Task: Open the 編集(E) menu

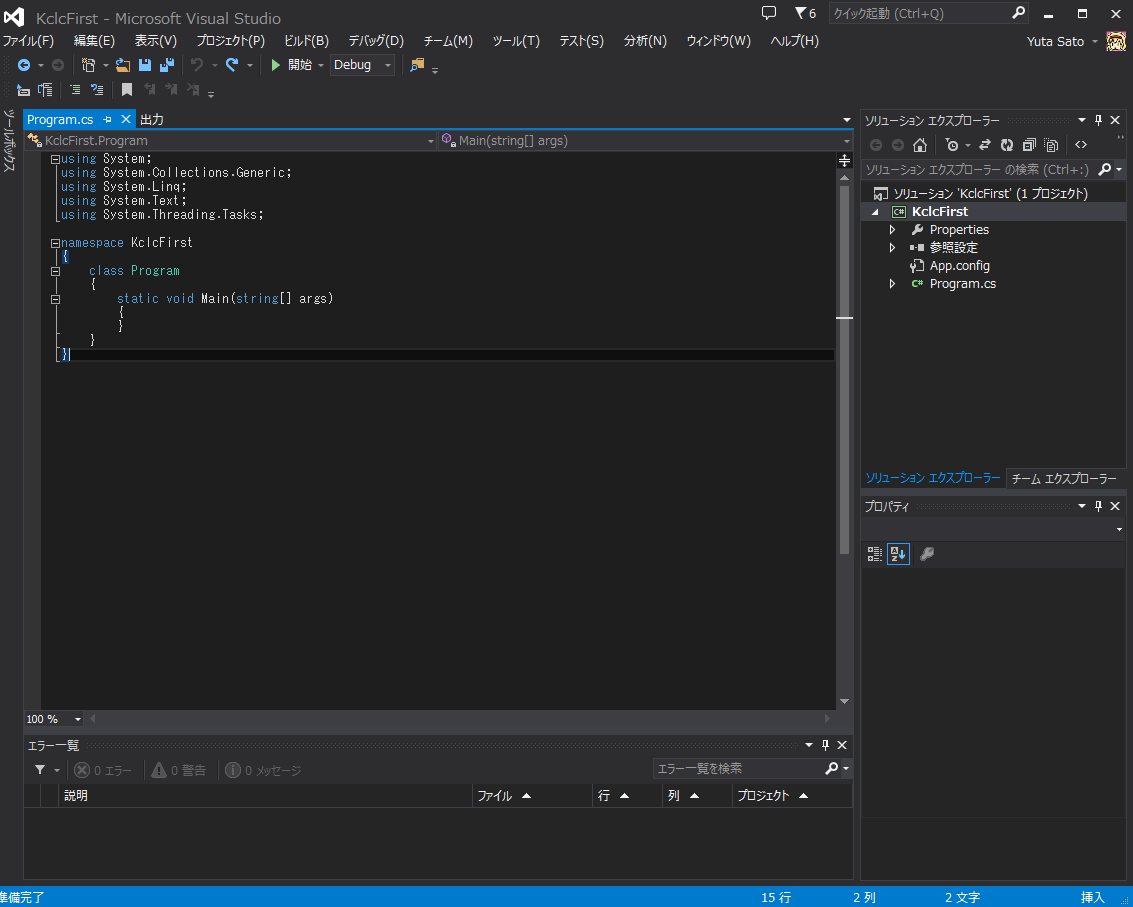Action: (94, 41)
